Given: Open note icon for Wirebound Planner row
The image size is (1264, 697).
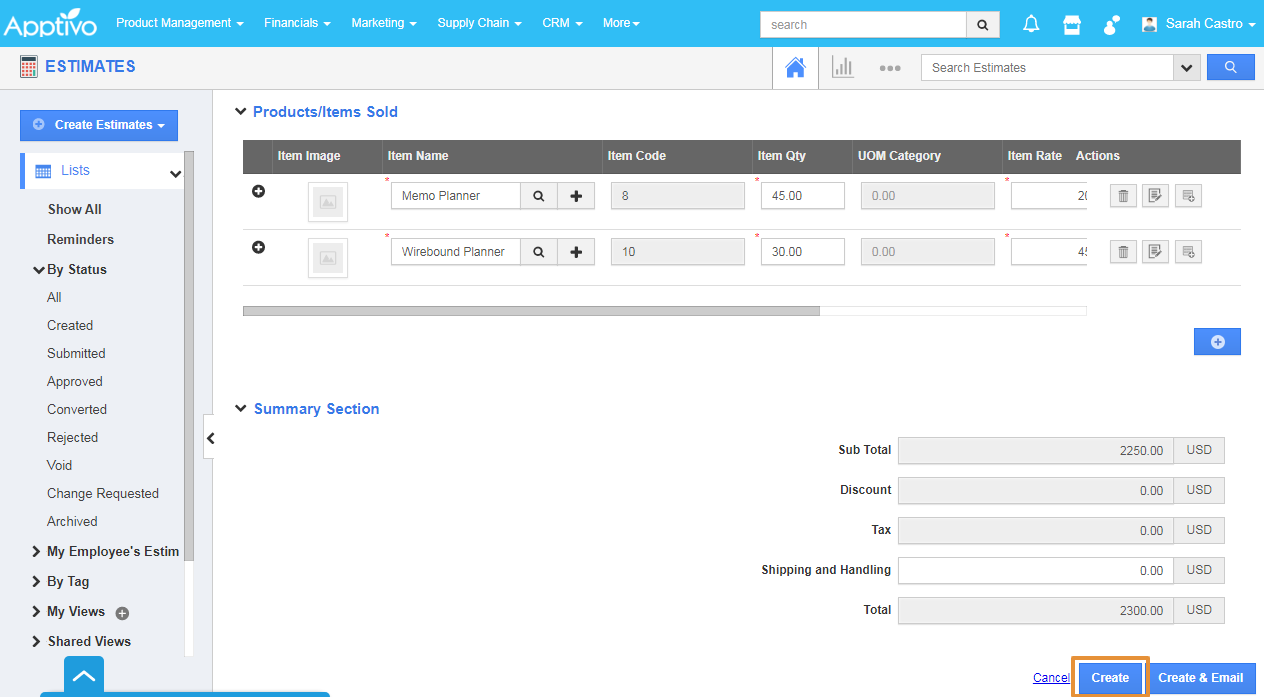Looking at the screenshot, I should pos(1155,252).
